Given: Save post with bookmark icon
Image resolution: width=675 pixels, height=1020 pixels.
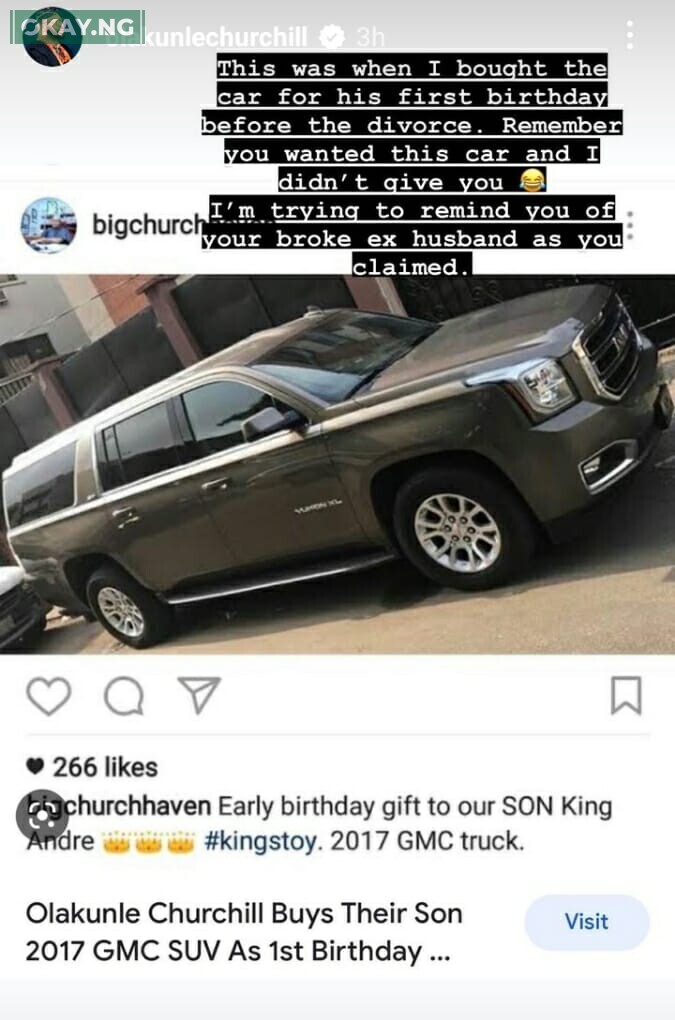Looking at the screenshot, I should (626, 695).
